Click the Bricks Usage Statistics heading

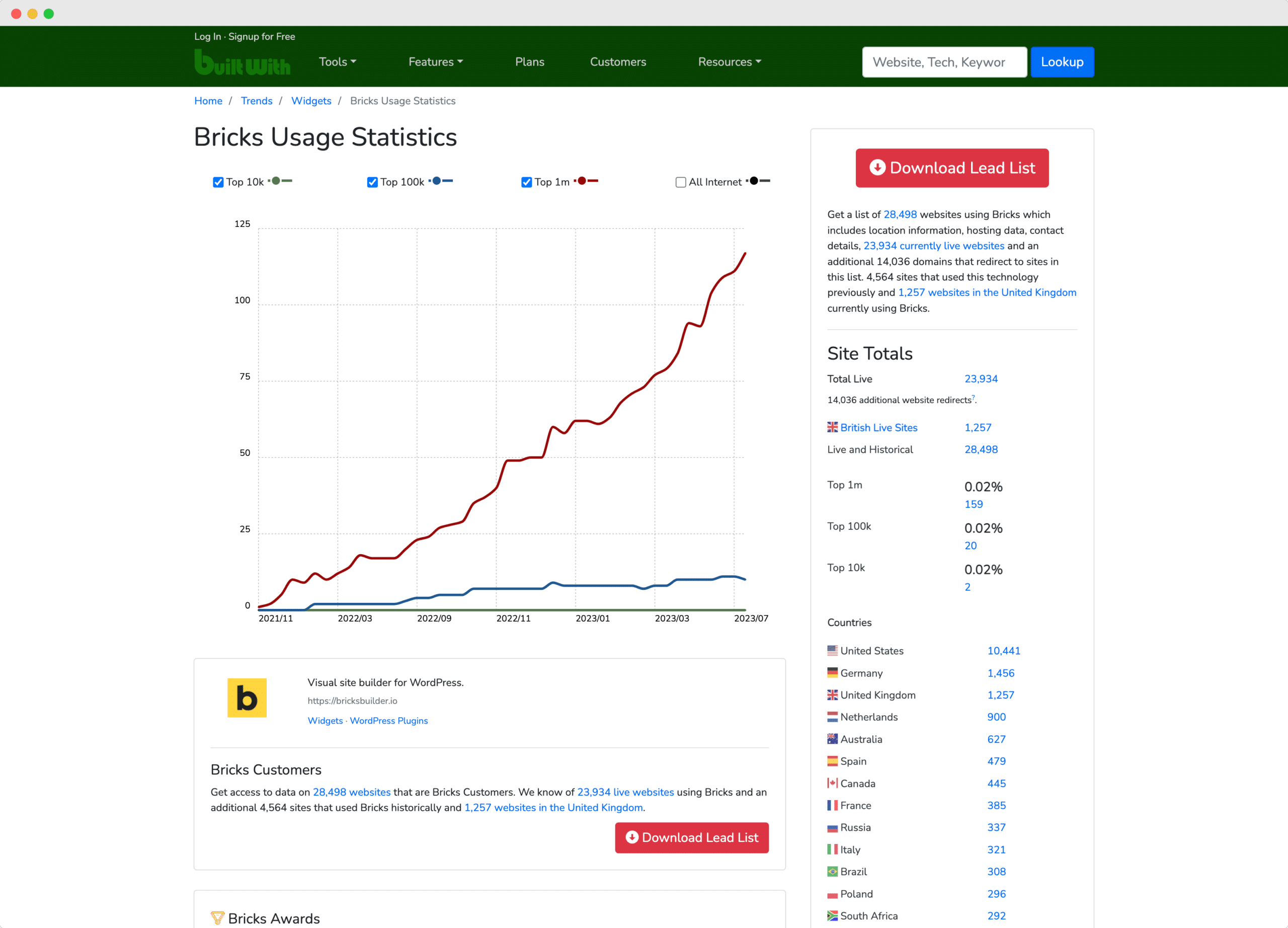tap(326, 137)
